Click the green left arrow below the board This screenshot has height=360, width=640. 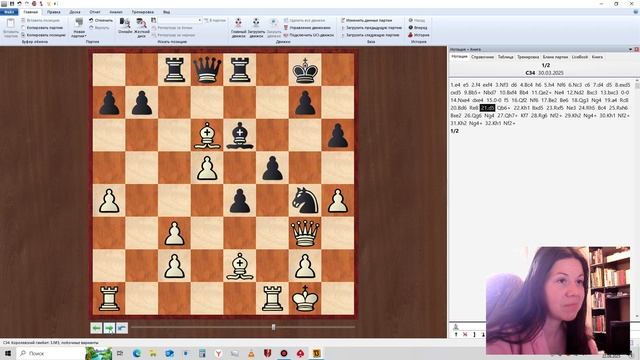click(x=96, y=328)
